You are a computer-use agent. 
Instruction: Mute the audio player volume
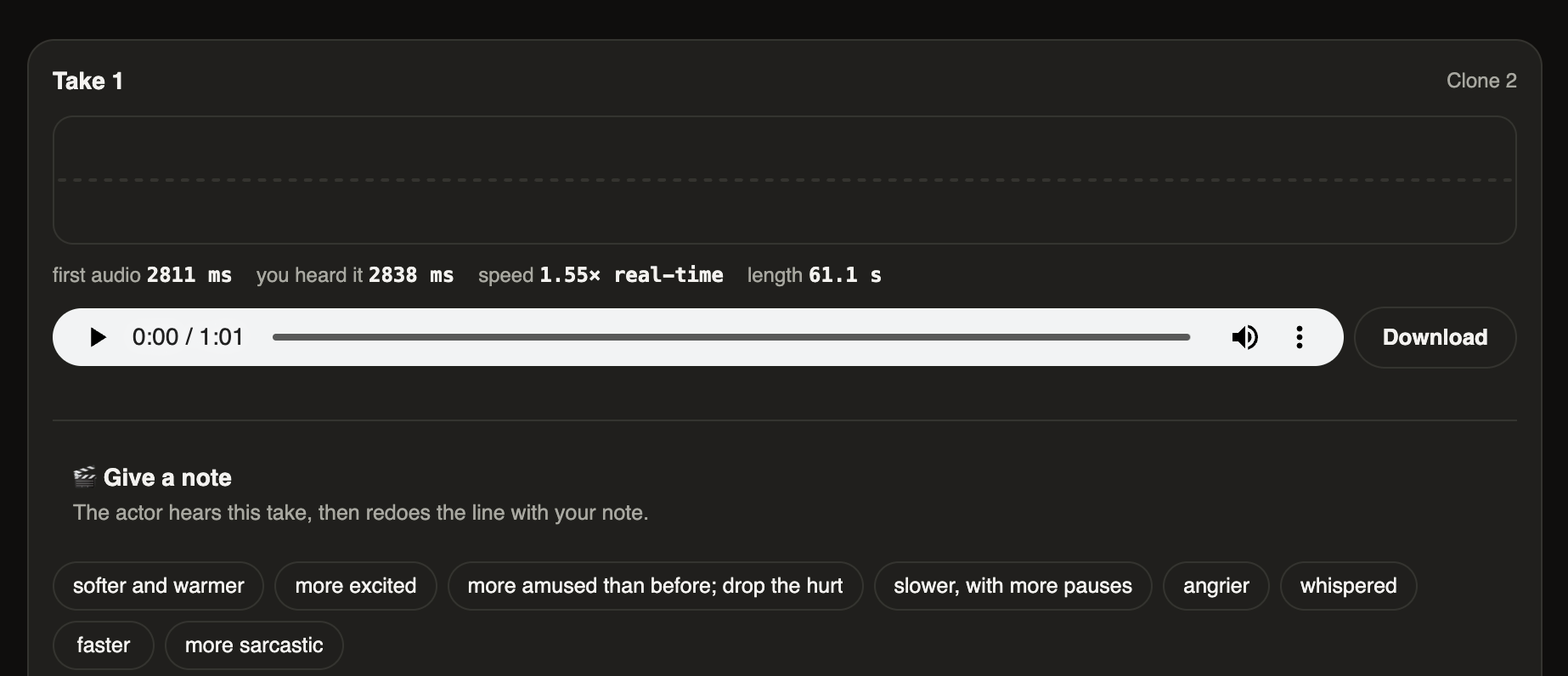pyautogui.click(x=1244, y=337)
